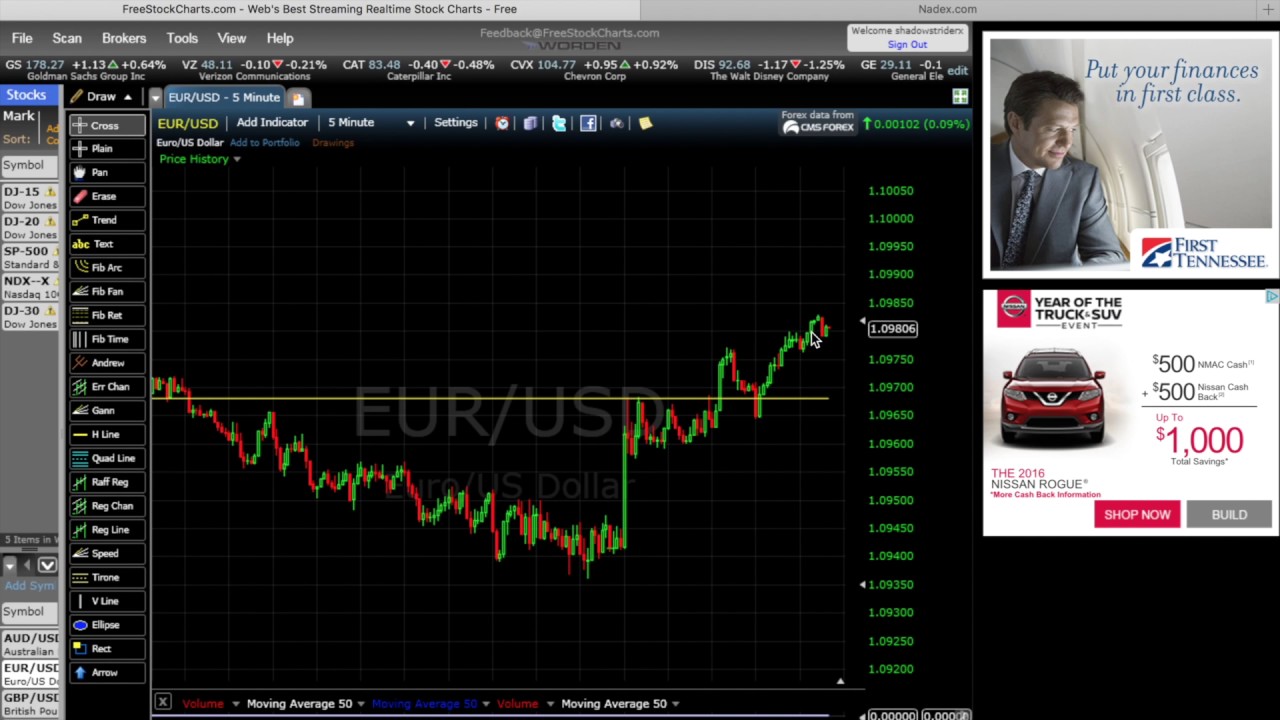Screen dimensions: 1280x720
Task: Open the green layout grid icon
Action: [960, 97]
